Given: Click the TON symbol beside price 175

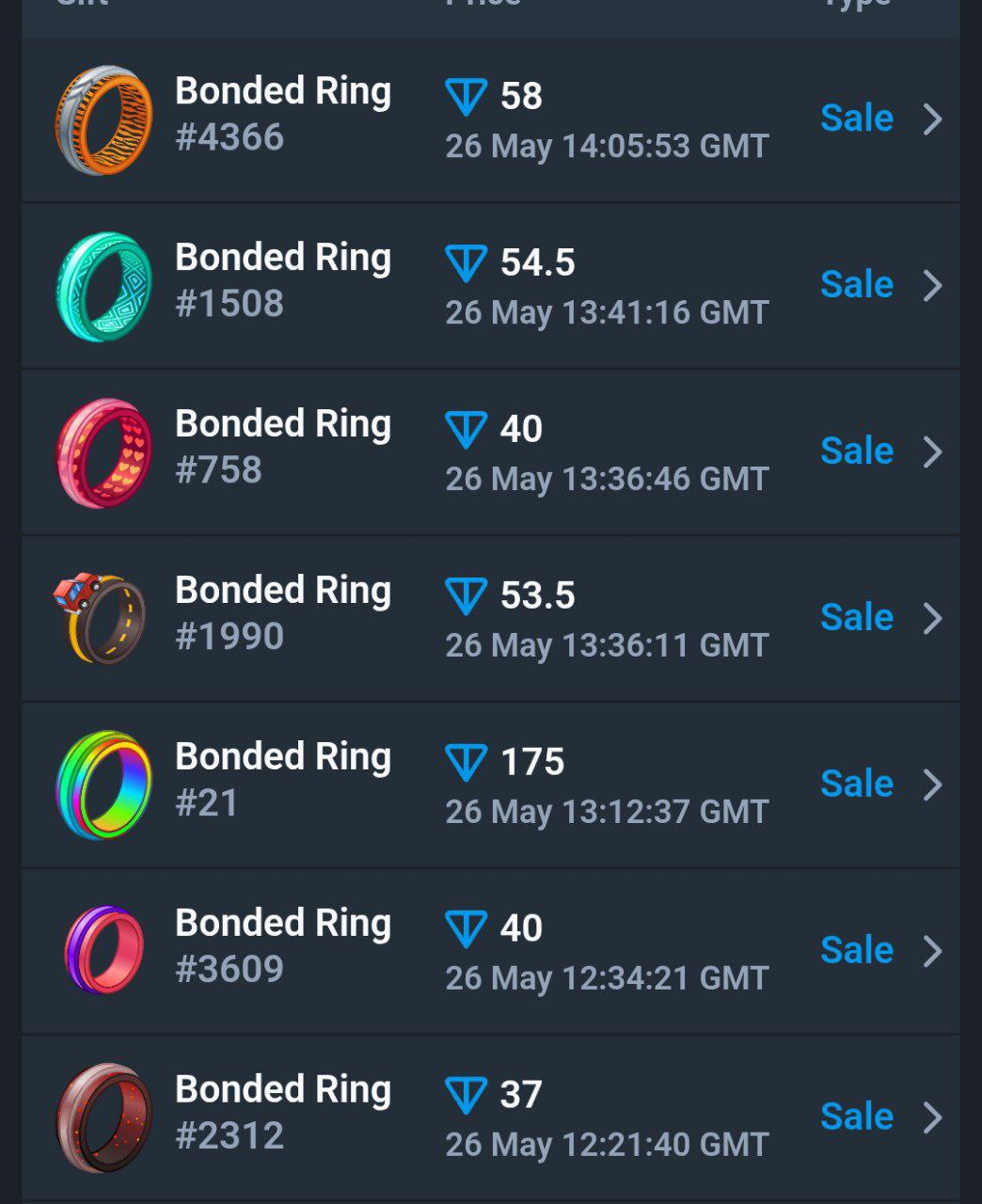Looking at the screenshot, I should 466,763.
